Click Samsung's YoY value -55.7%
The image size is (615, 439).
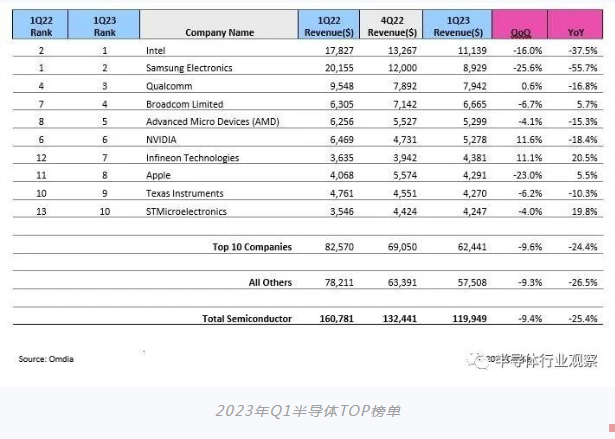583,68
